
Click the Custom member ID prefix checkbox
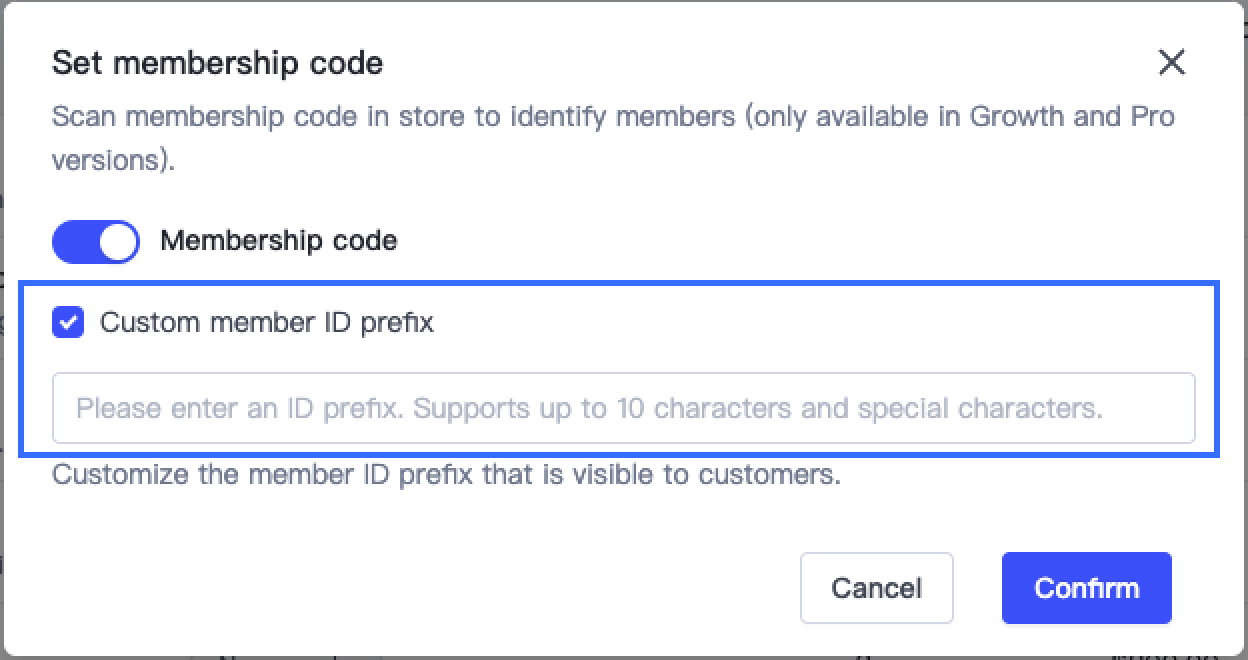point(67,322)
